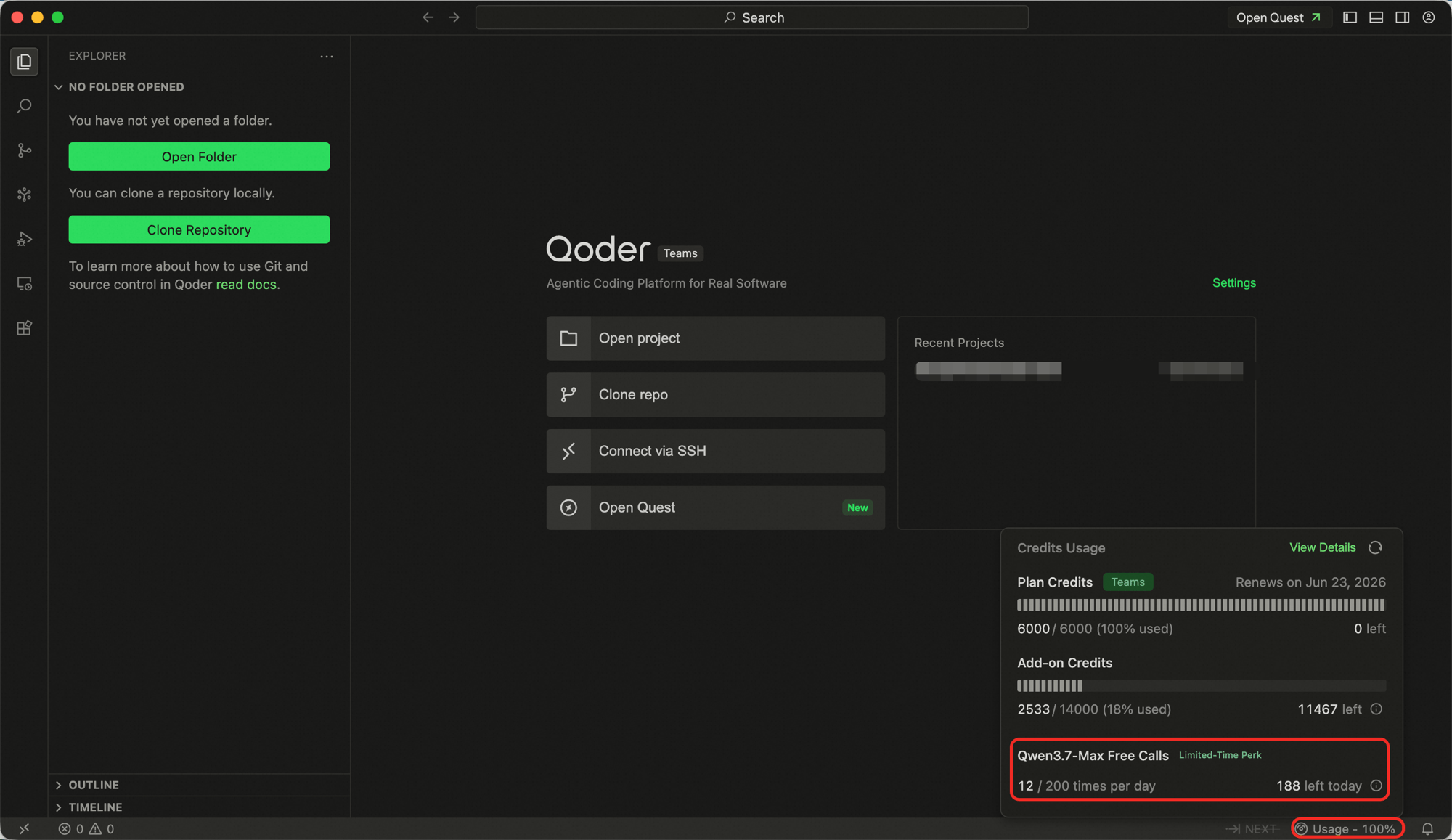Toggle the secondary side bar layout icon

pos(1402,17)
